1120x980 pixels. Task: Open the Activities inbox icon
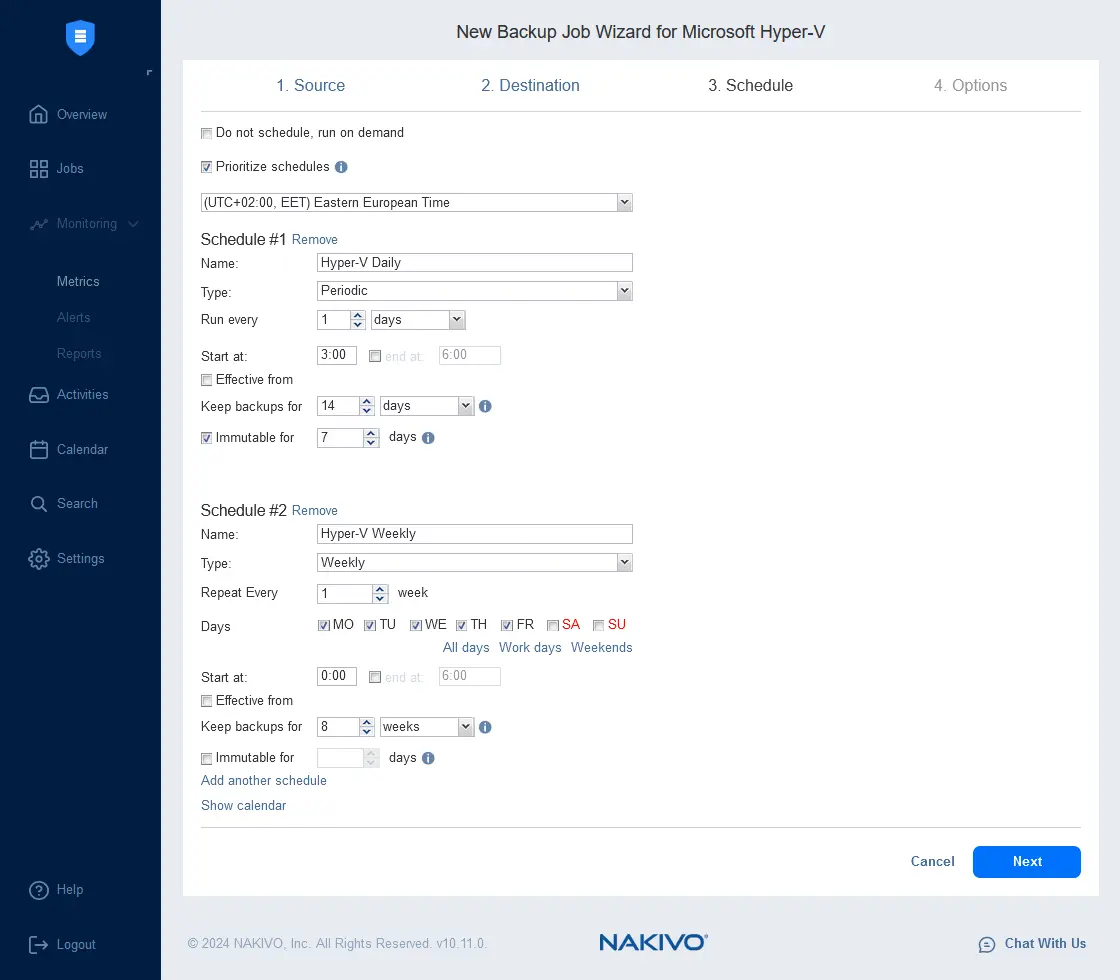coord(39,395)
